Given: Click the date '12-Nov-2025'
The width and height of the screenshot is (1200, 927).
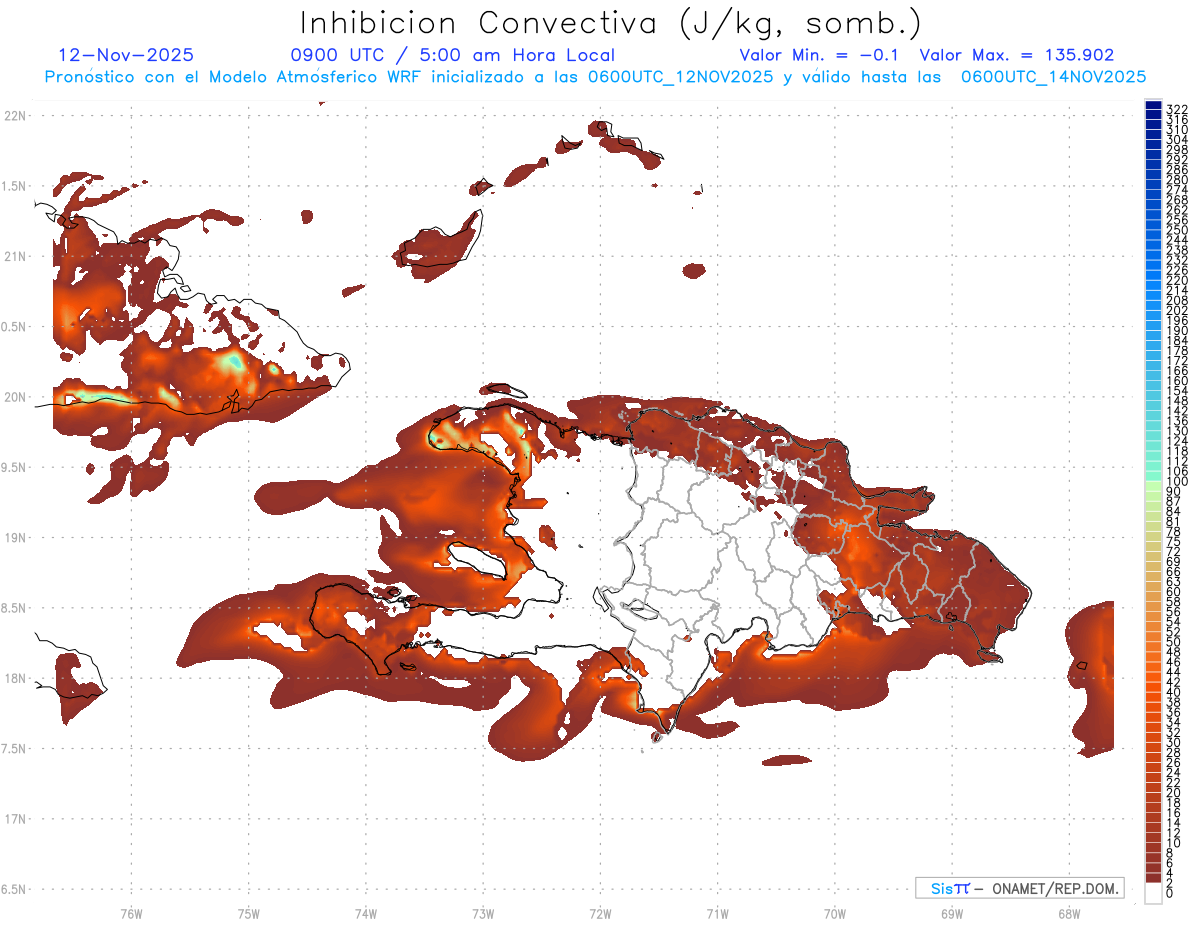Looking at the screenshot, I should point(126,55).
